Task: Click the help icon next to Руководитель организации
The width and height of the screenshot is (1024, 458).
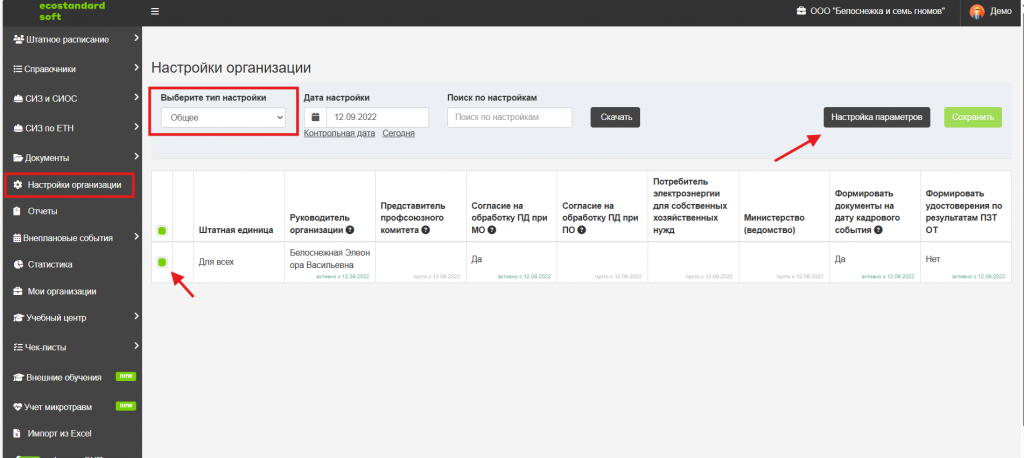Action: tap(350, 230)
